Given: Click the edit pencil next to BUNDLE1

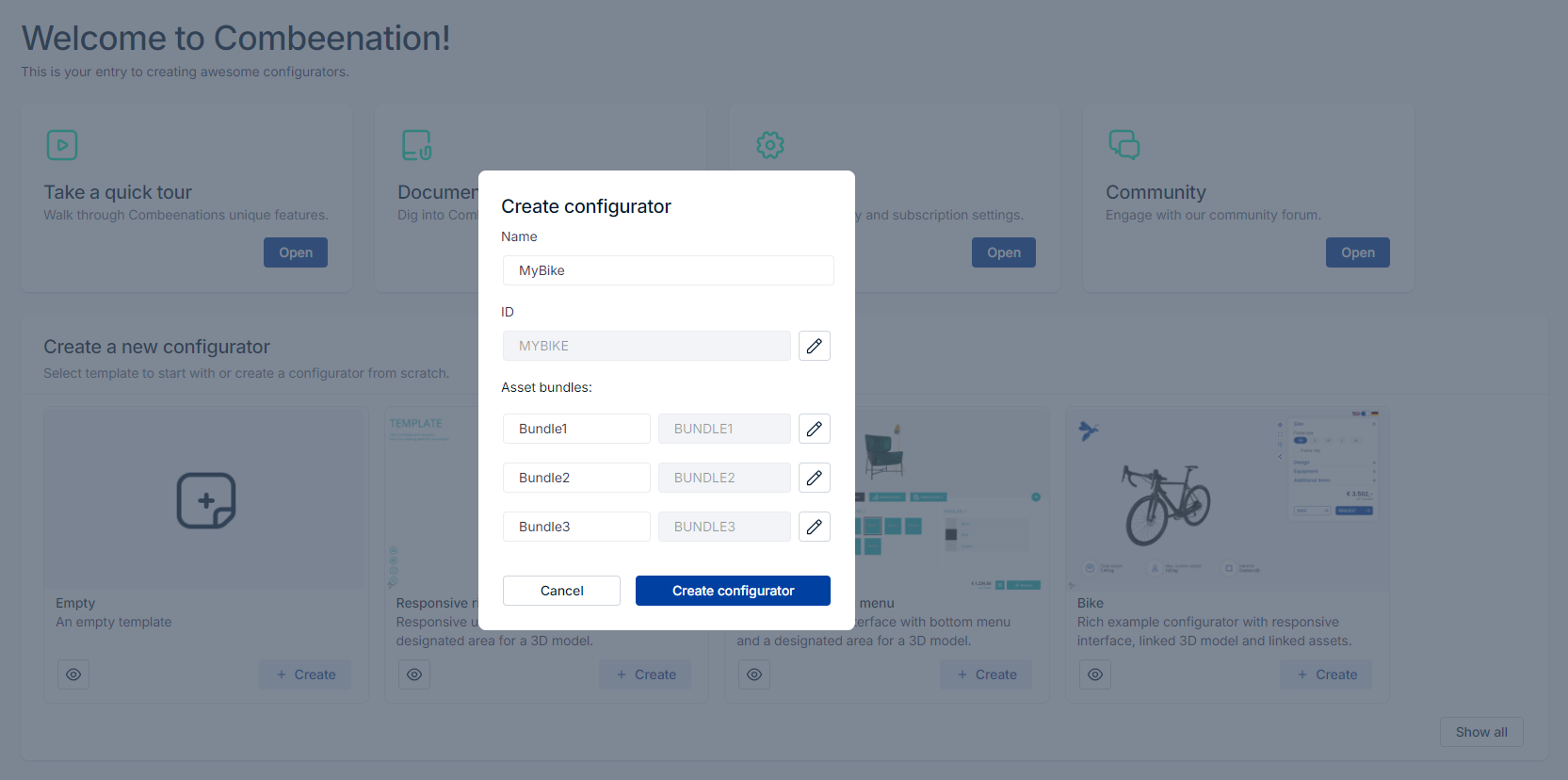Looking at the screenshot, I should tap(814, 429).
